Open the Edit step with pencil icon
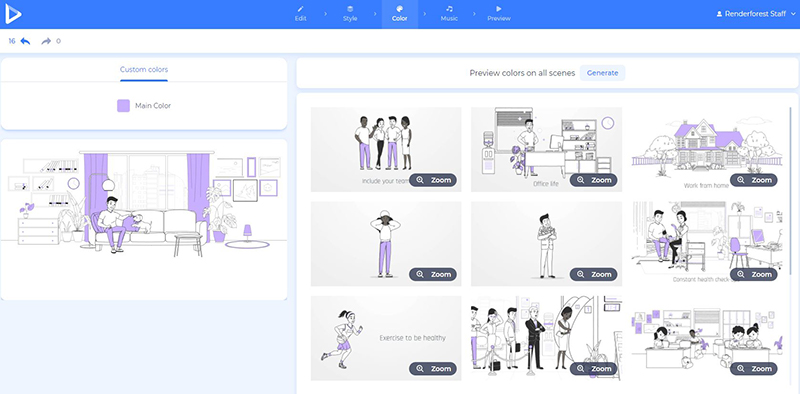 click(301, 14)
